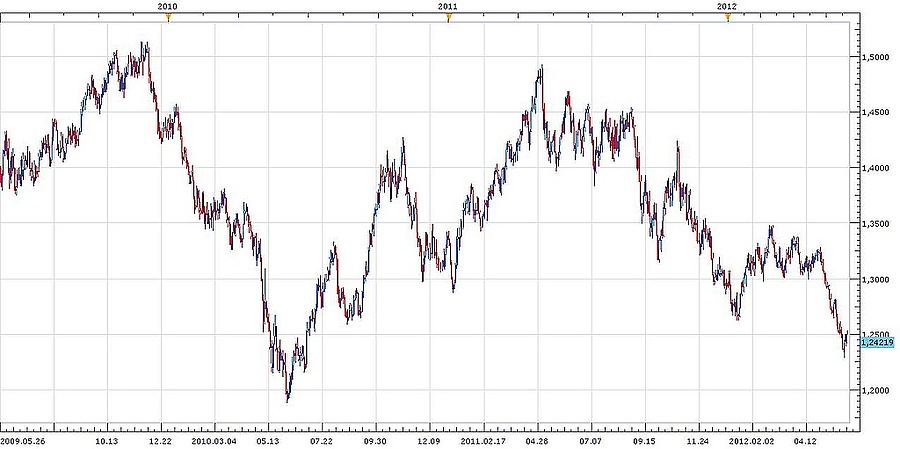The width and height of the screenshot is (900, 449).
Task: Click the 2010 year marker triangle
Action: 168,16
